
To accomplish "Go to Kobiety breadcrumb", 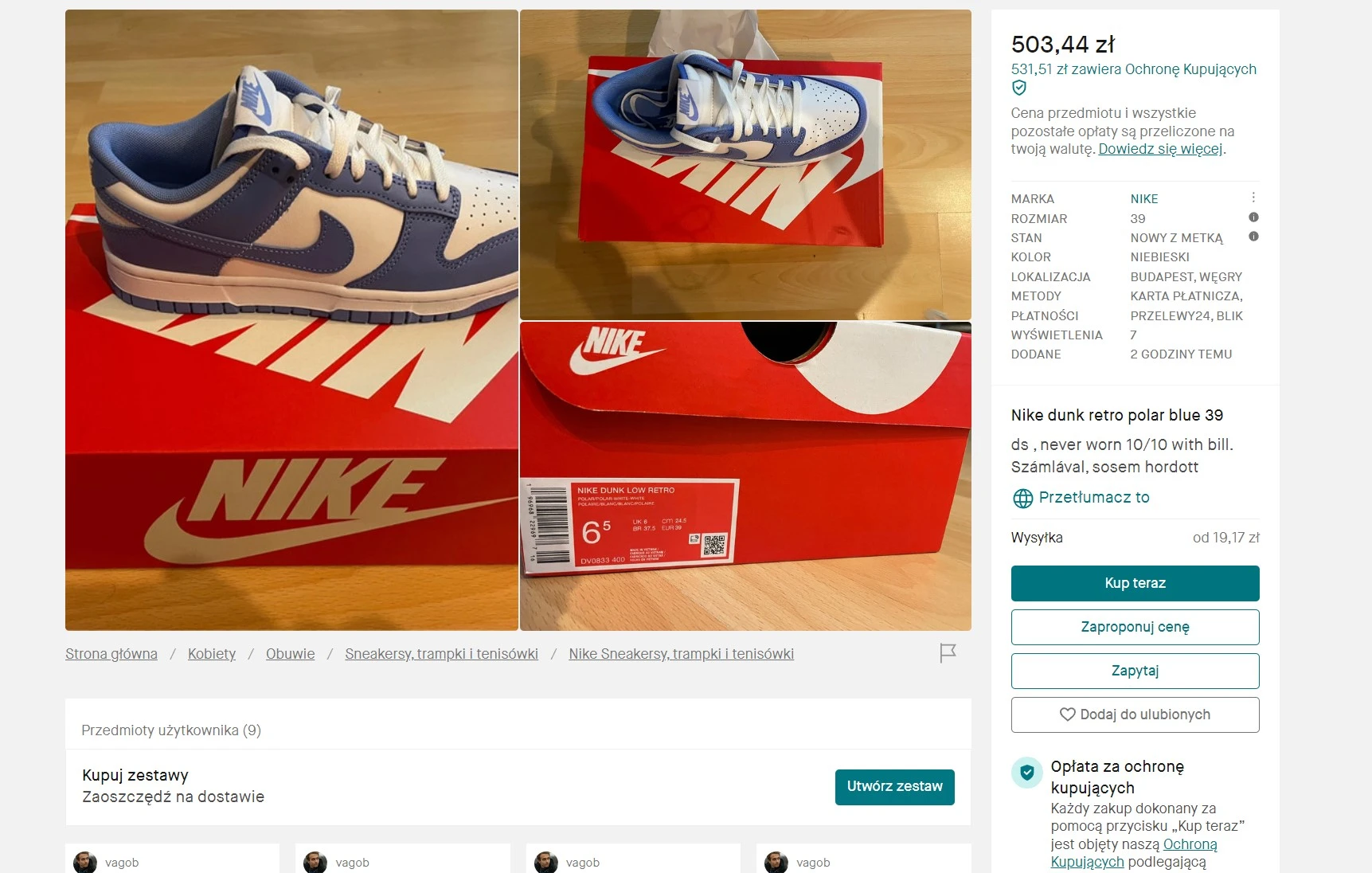I will point(212,654).
